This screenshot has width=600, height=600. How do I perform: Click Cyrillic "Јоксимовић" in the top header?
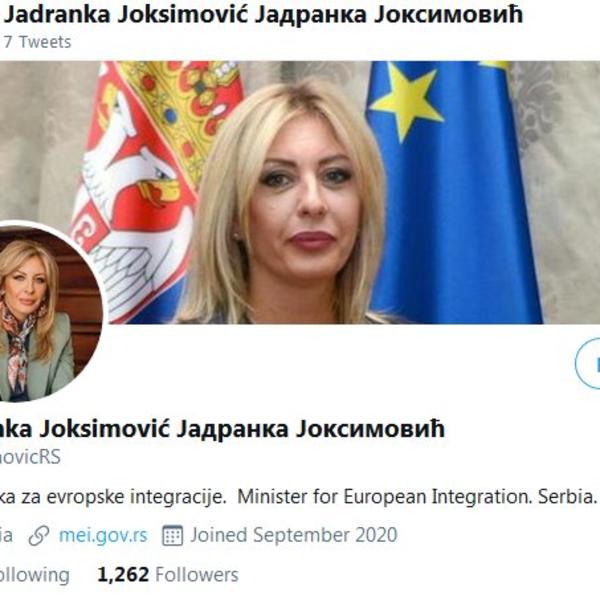pos(449,14)
